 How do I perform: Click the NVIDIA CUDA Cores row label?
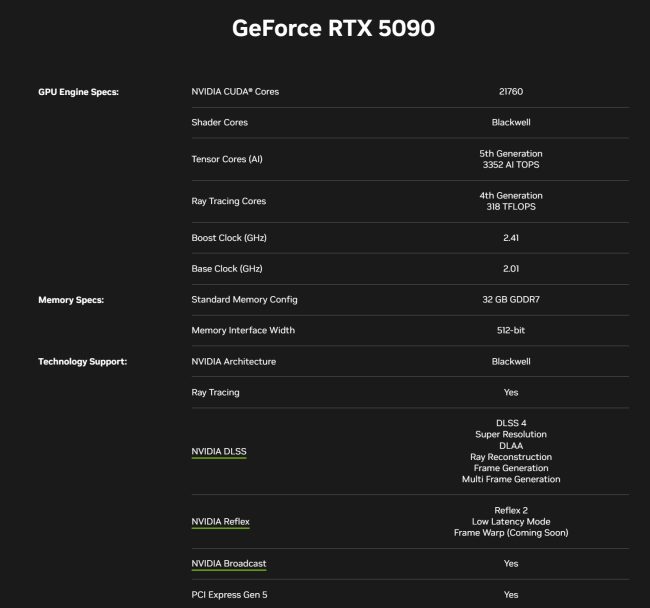pos(235,92)
